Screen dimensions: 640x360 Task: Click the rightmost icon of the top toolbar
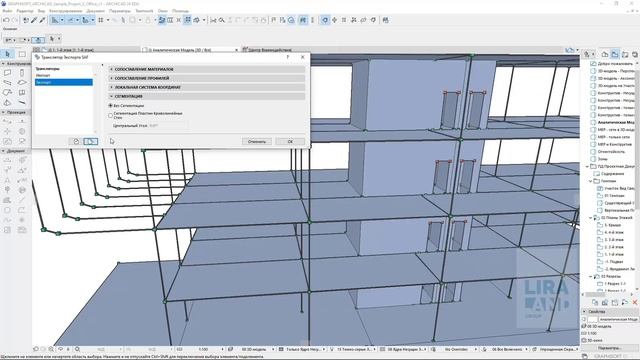(386, 20)
